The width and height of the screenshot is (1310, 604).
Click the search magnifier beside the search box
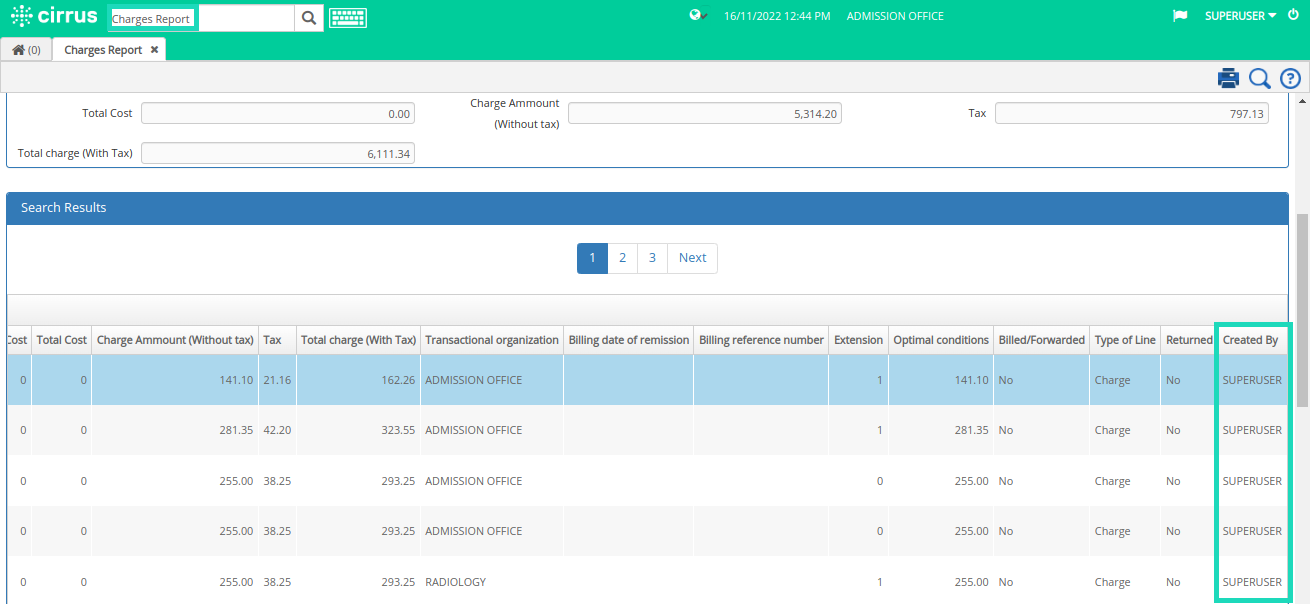click(x=308, y=17)
